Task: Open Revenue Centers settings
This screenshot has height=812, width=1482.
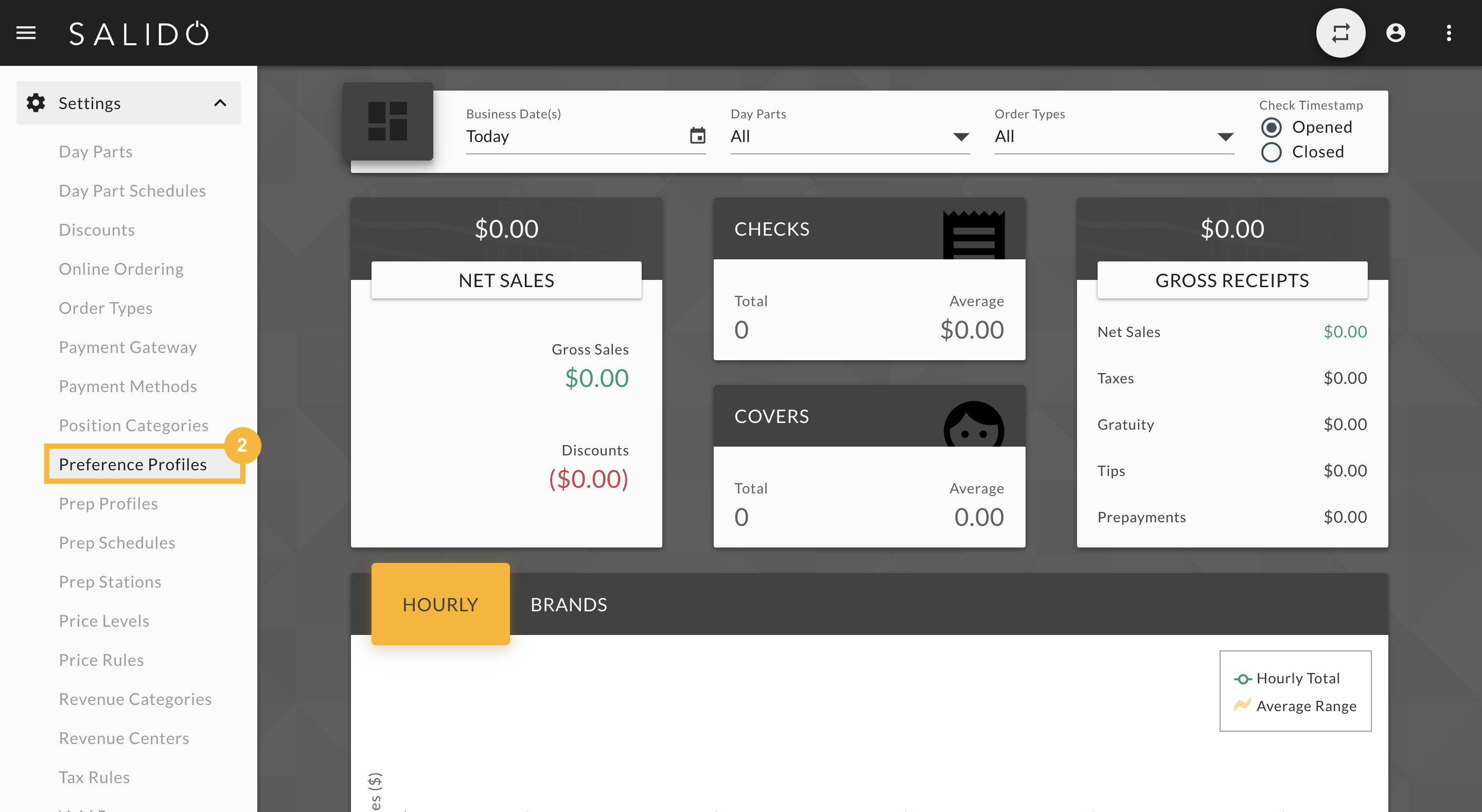Action: click(123, 738)
